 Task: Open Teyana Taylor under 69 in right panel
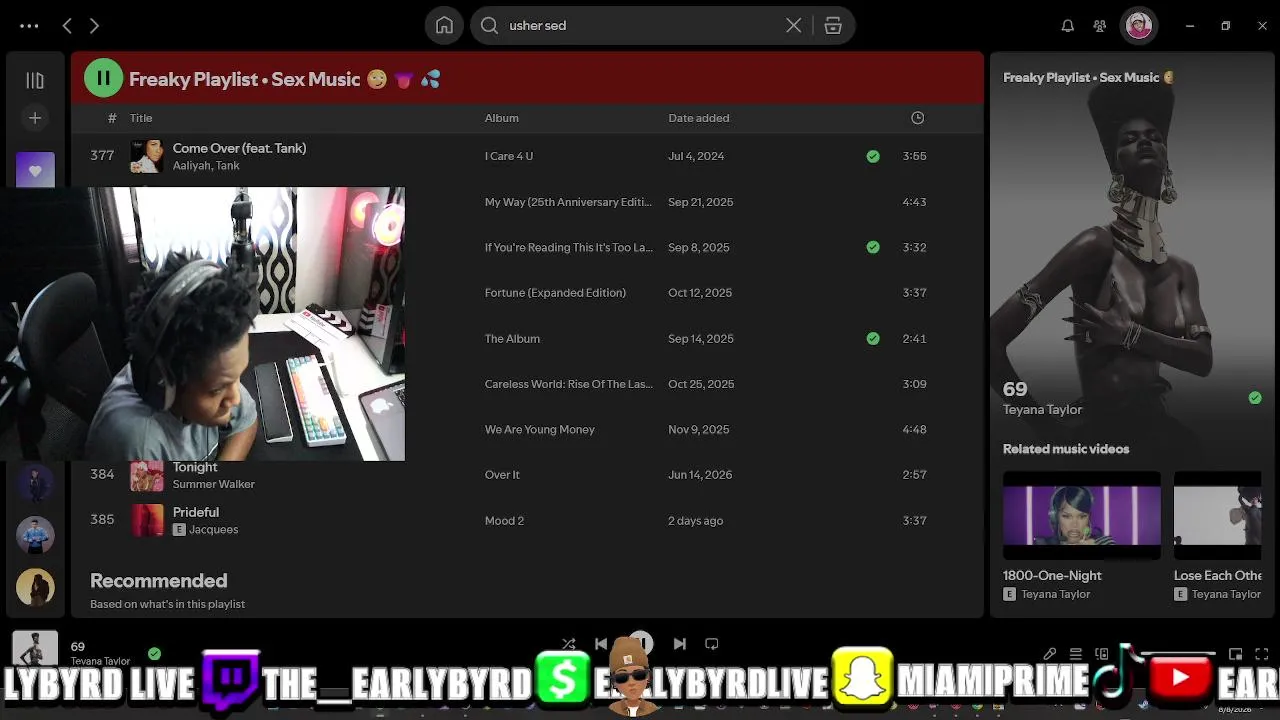point(1042,410)
